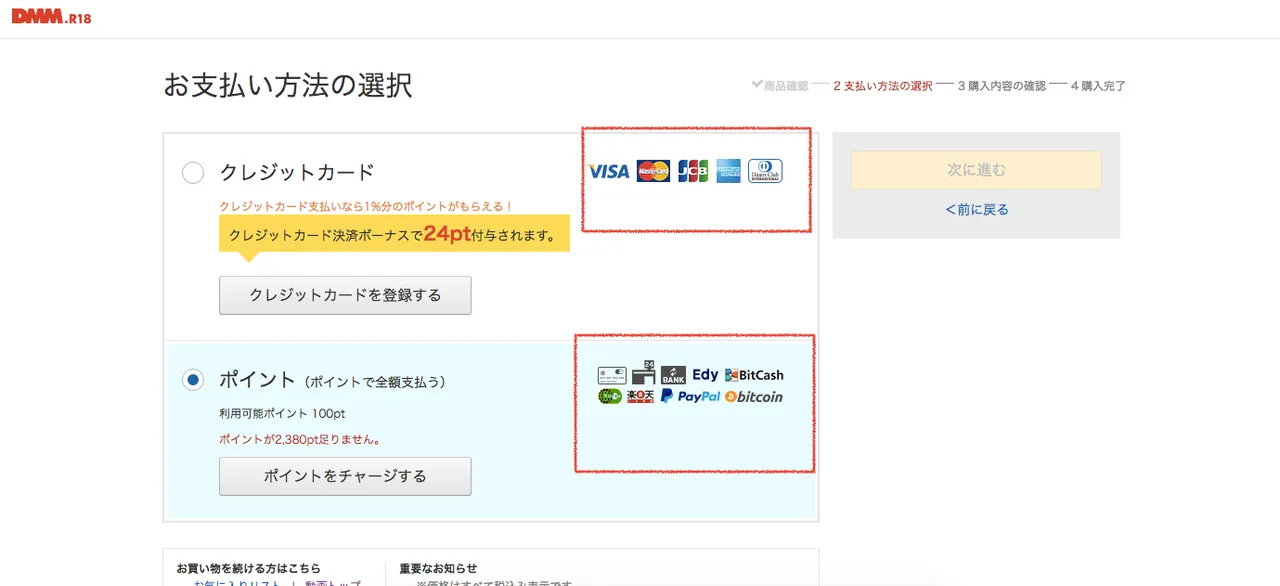This screenshot has height=586, width=1280.
Task: Click the 24pt bonus yellow banner
Action: (x=394, y=235)
